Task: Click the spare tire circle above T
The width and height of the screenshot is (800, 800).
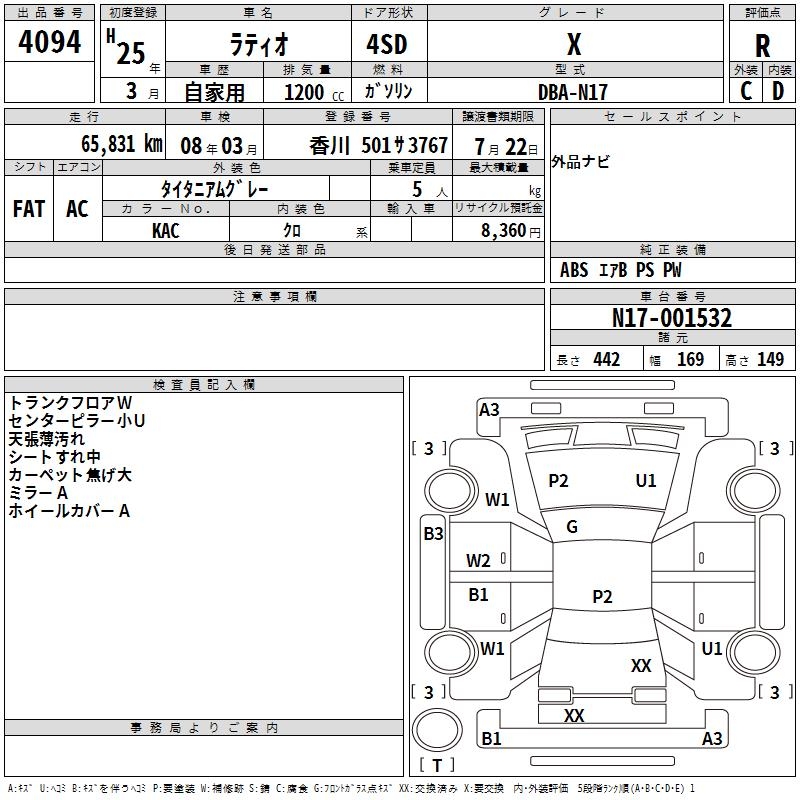Action: click(x=437, y=730)
